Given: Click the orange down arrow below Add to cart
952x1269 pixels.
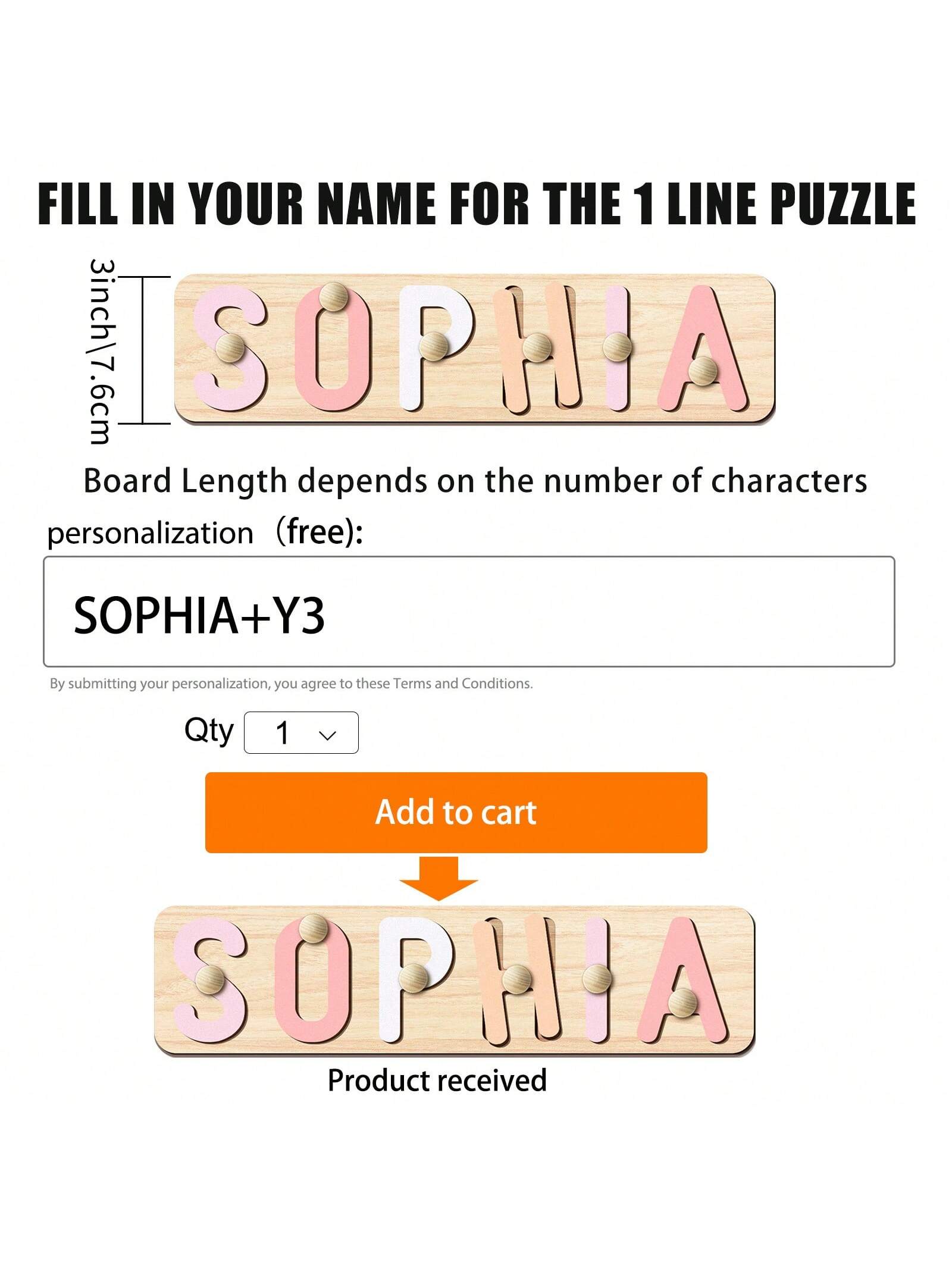Looking at the screenshot, I should pyautogui.click(x=439, y=878).
